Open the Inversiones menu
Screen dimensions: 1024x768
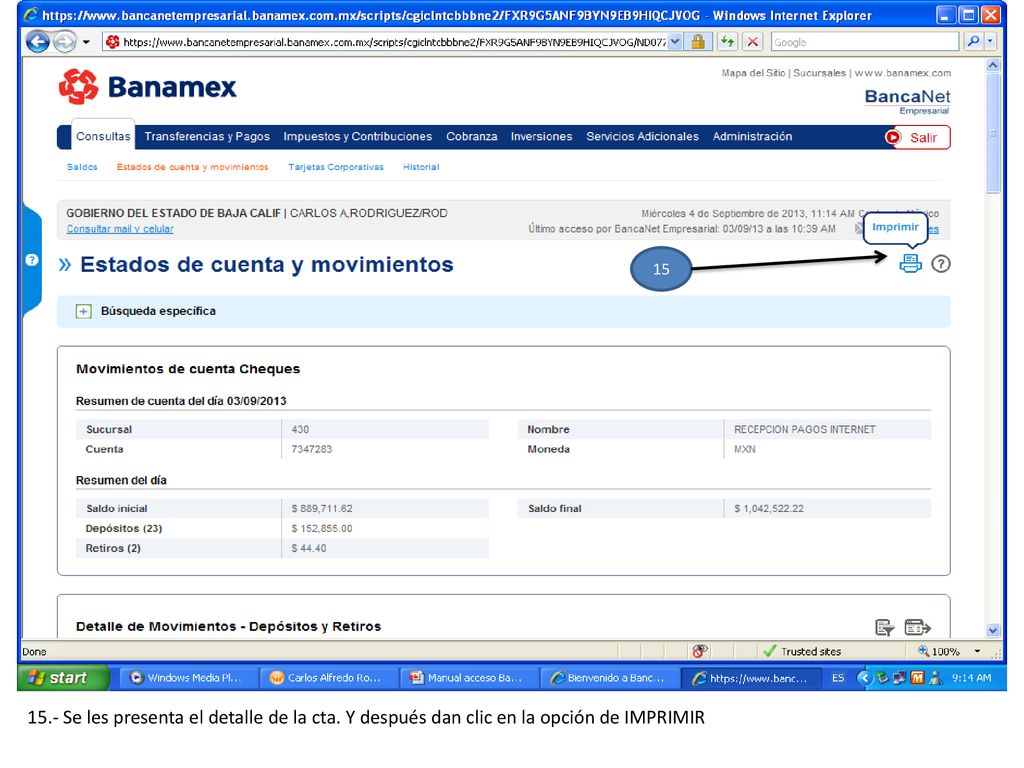(541, 136)
